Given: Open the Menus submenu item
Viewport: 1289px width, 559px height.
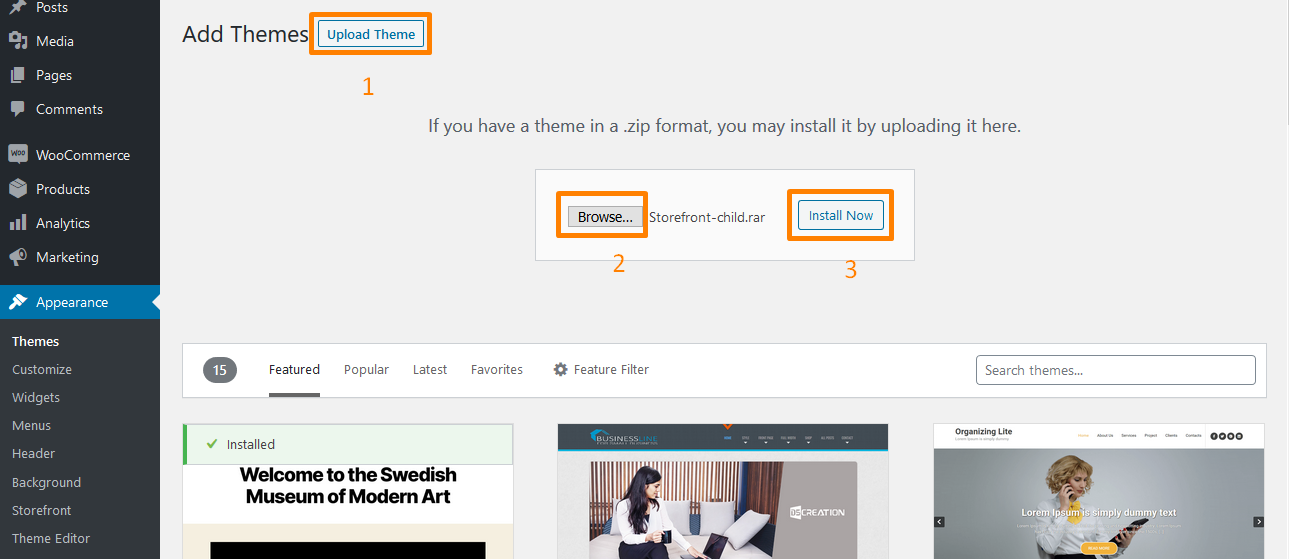Looking at the screenshot, I should pyautogui.click(x=31, y=425).
